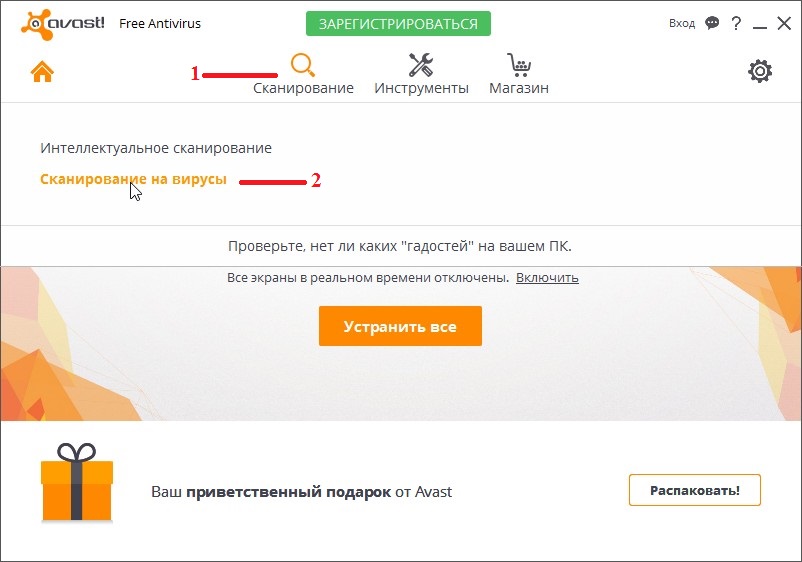Click the Инструменты text label
The width and height of the screenshot is (802, 562).
tap(421, 88)
